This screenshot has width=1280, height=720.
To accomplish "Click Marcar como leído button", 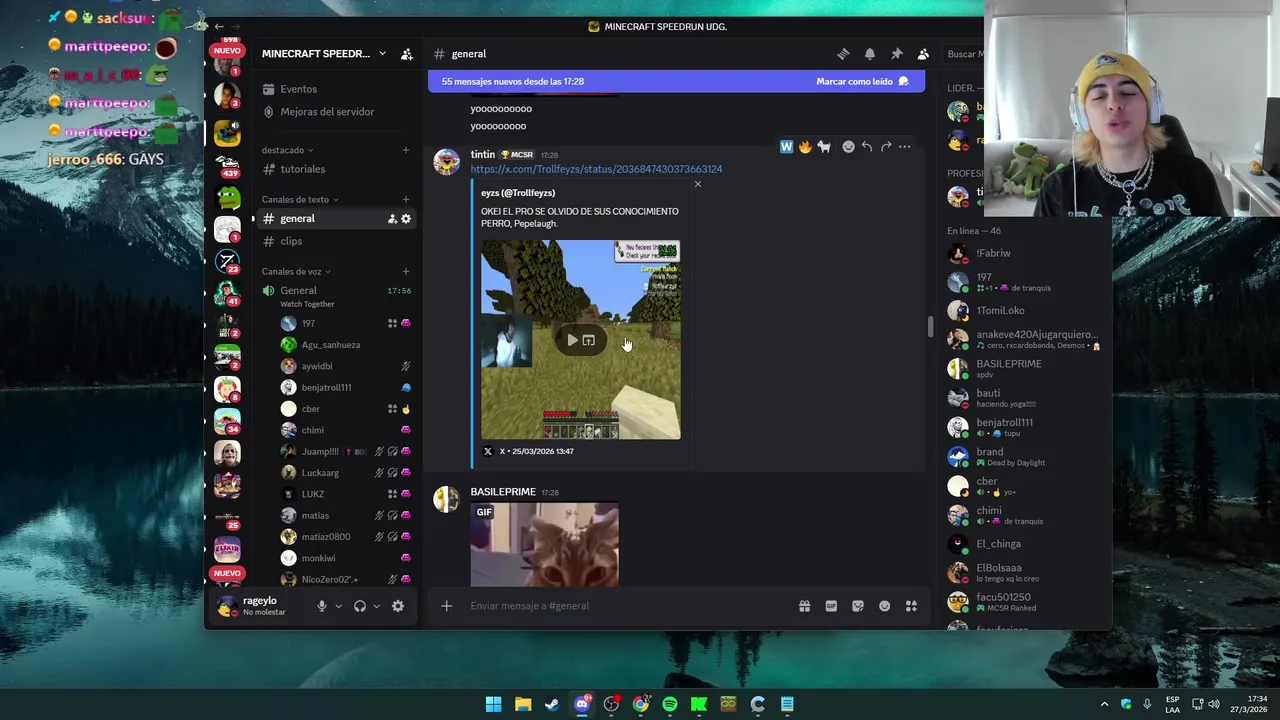I will coord(862,81).
